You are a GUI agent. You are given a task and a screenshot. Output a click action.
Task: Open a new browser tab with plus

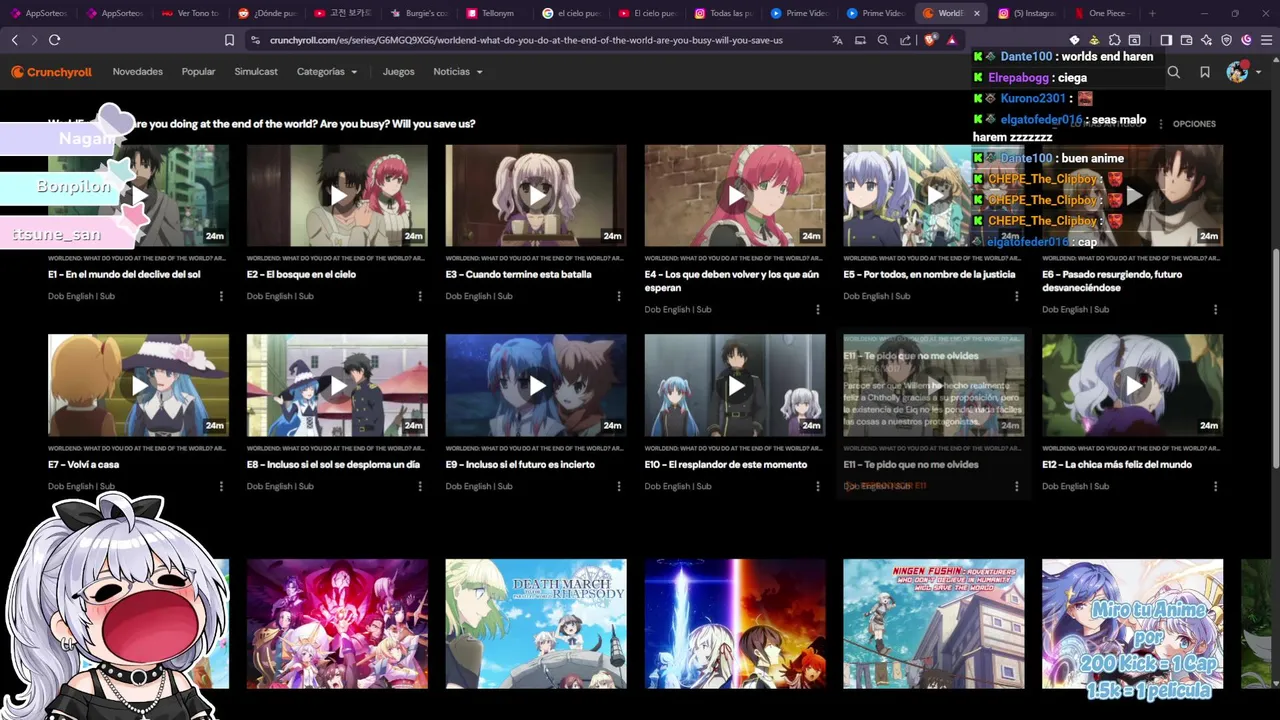coord(1152,13)
